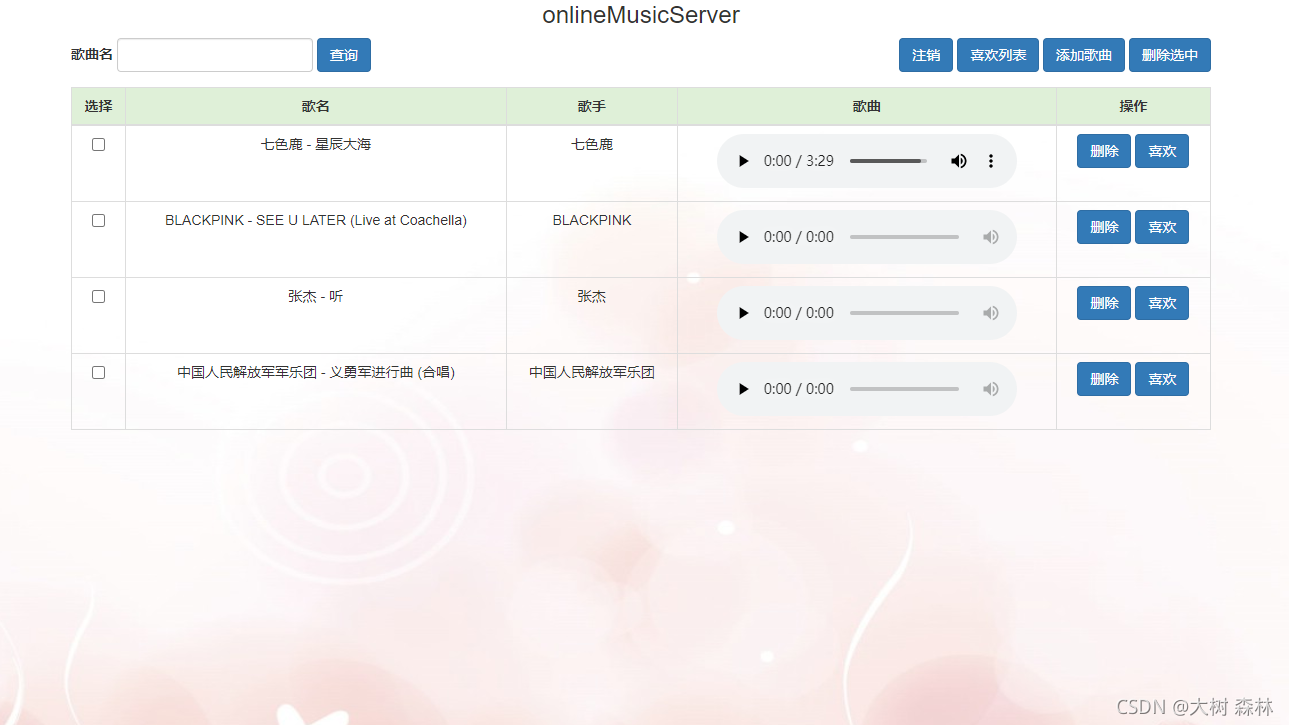
Task: Click the 歌曲名 label
Action: click(x=92, y=54)
